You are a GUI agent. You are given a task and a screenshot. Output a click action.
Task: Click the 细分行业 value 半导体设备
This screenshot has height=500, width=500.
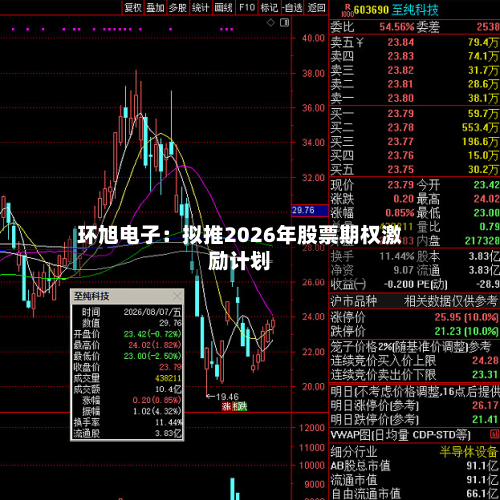(x=469, y=452)
